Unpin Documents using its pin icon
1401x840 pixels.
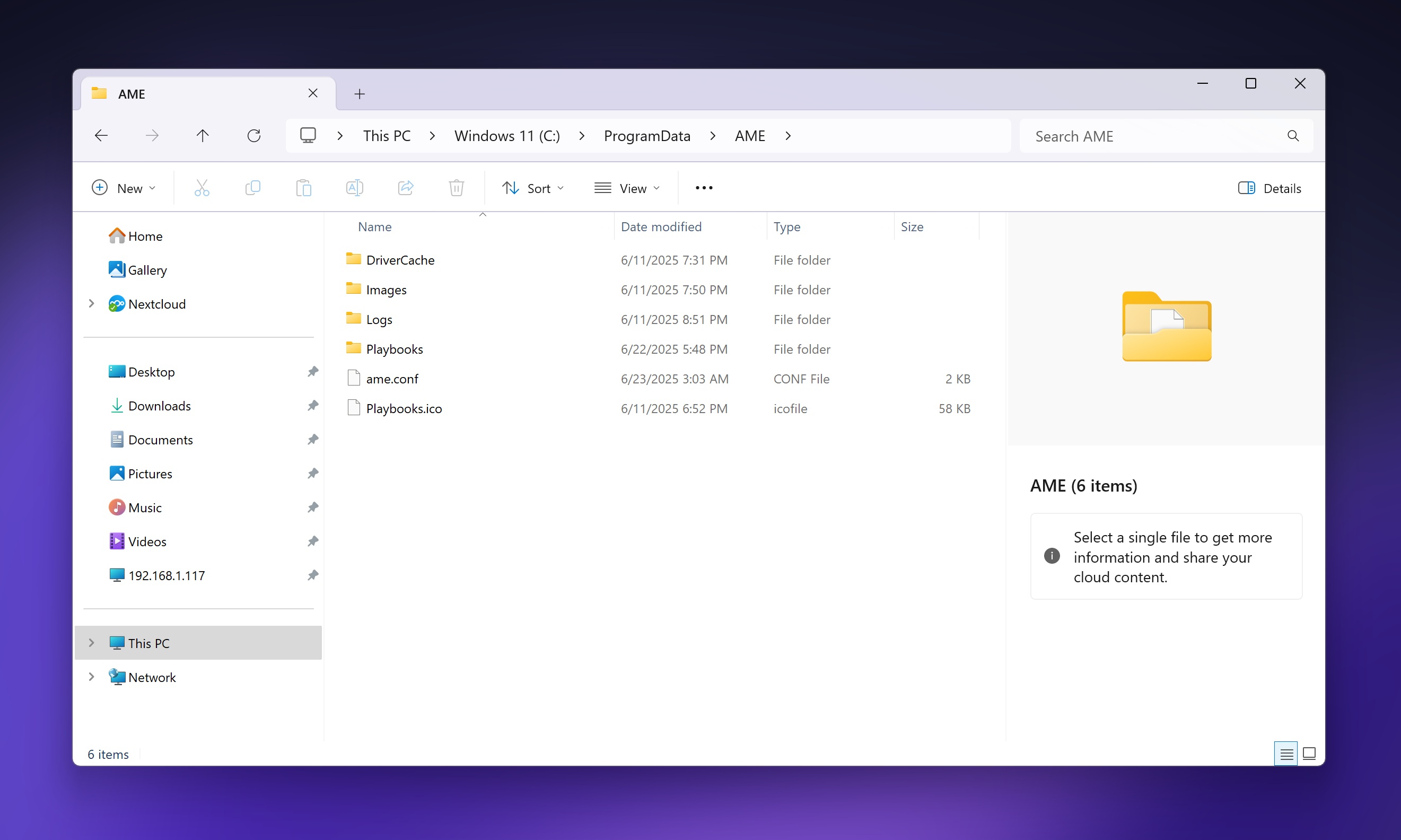click(x=313, y=440)
